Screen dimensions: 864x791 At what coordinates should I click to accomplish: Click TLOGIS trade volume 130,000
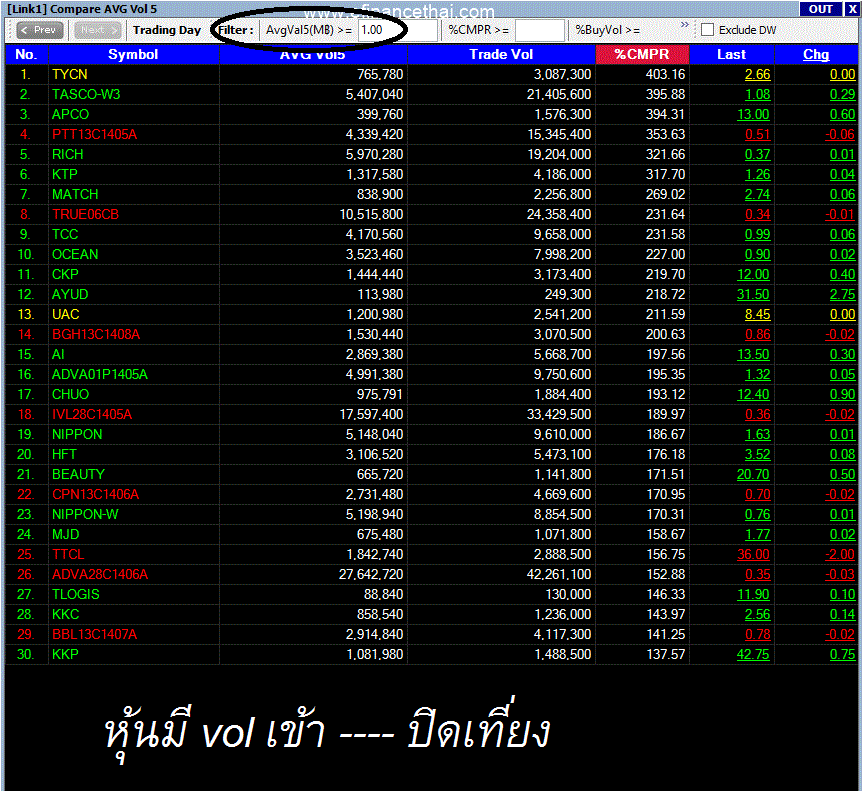coord(569,595)
